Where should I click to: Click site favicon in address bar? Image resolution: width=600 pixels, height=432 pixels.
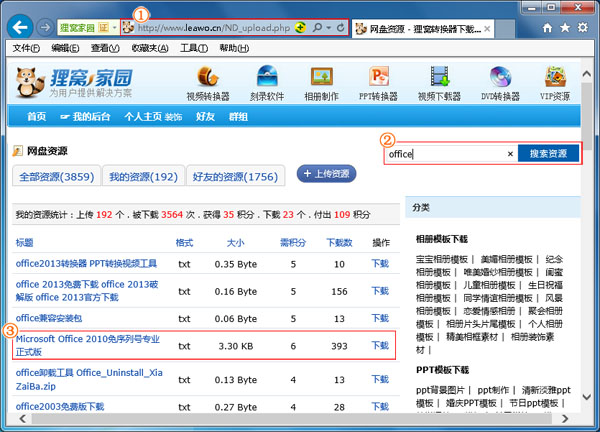coord(128,27)
